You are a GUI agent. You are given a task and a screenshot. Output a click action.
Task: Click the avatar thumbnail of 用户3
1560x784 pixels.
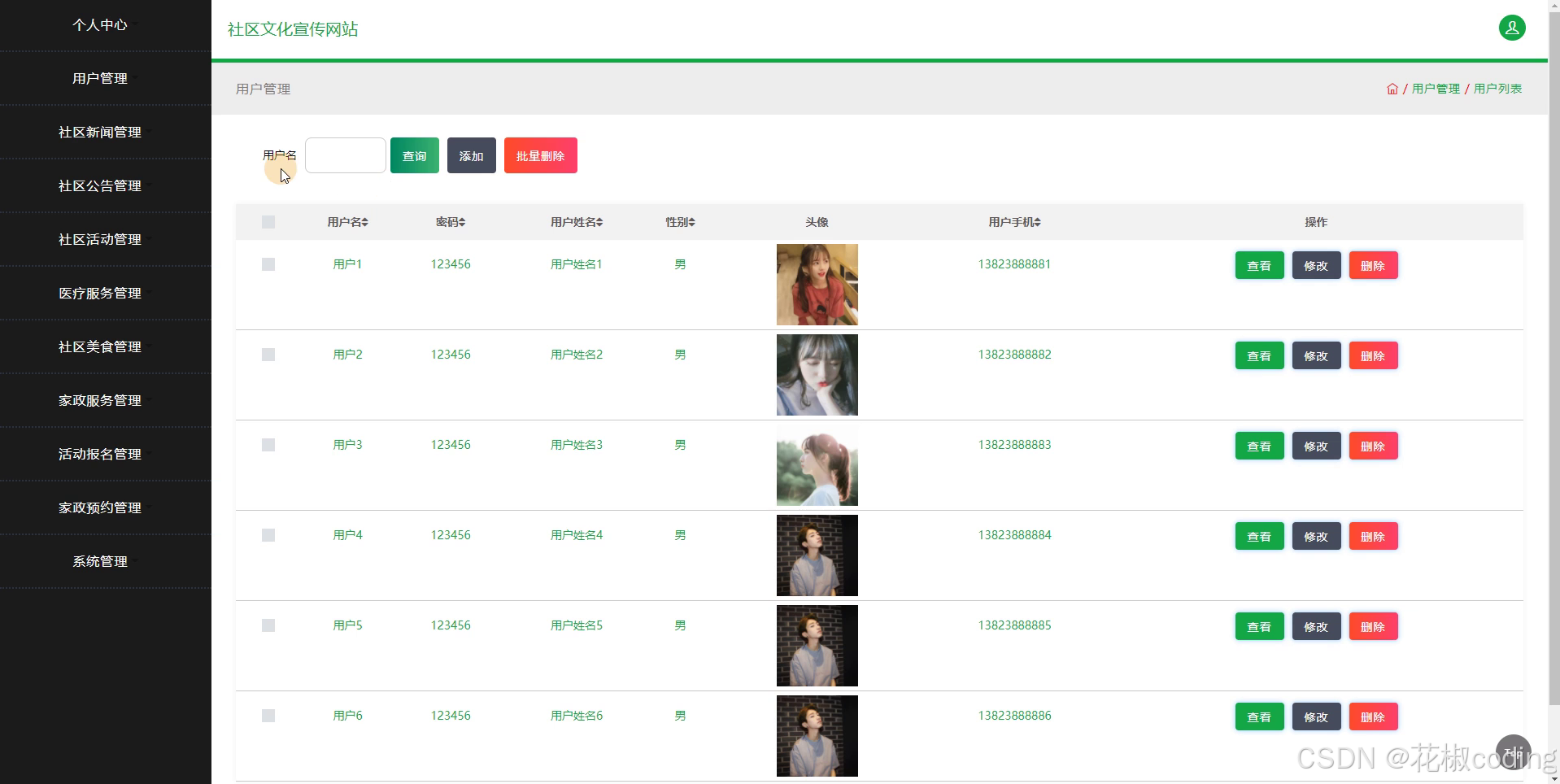click(817, 465)
